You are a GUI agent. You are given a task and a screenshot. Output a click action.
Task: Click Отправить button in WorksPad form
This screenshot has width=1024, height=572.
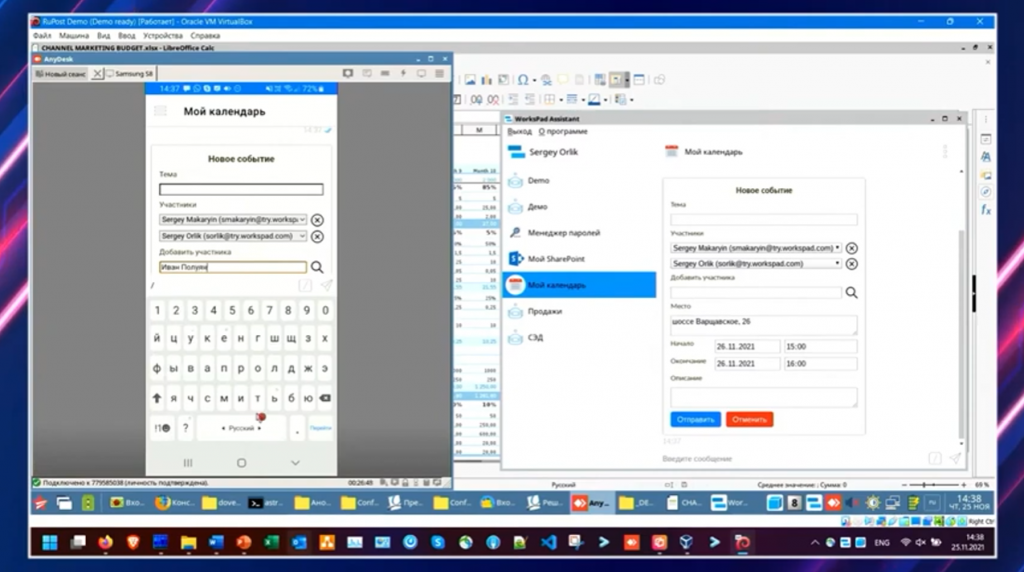696,419
